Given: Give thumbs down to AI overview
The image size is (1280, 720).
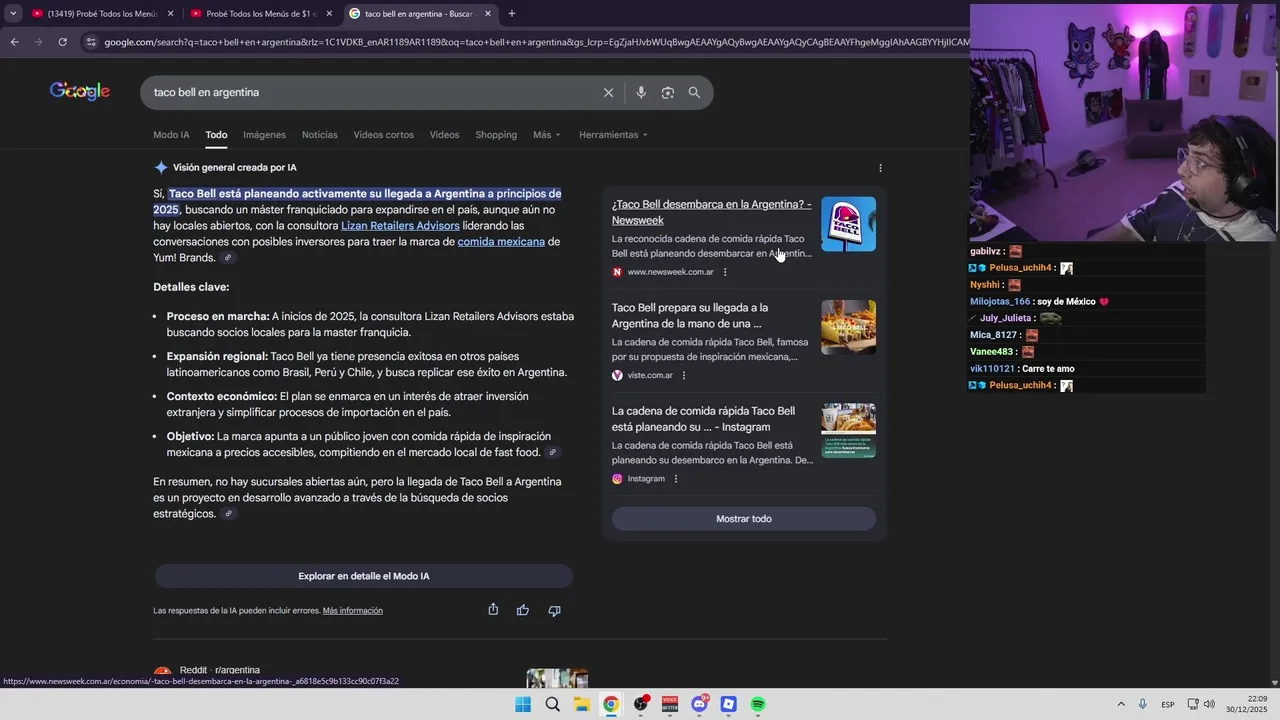Looking at the screenshot, I should [x=554, y=610].
